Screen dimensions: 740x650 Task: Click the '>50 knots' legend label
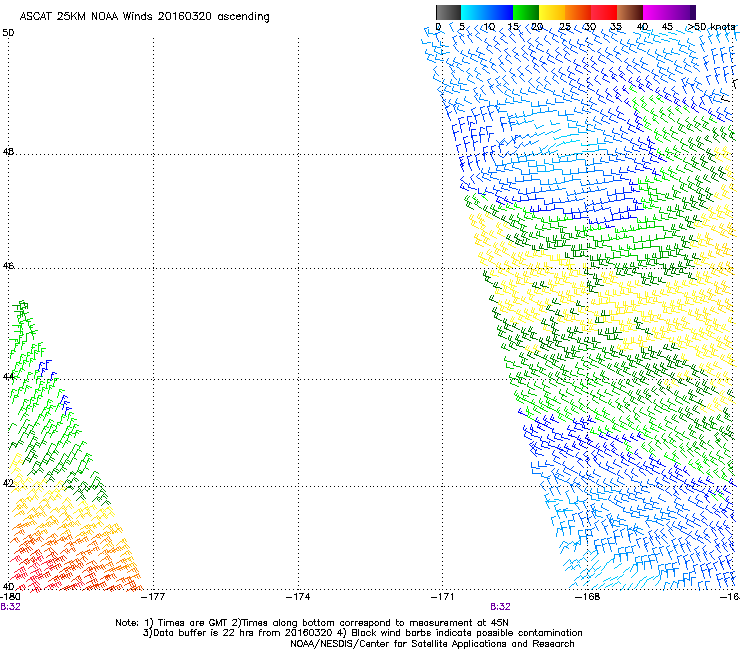click(x=711, y=27)
